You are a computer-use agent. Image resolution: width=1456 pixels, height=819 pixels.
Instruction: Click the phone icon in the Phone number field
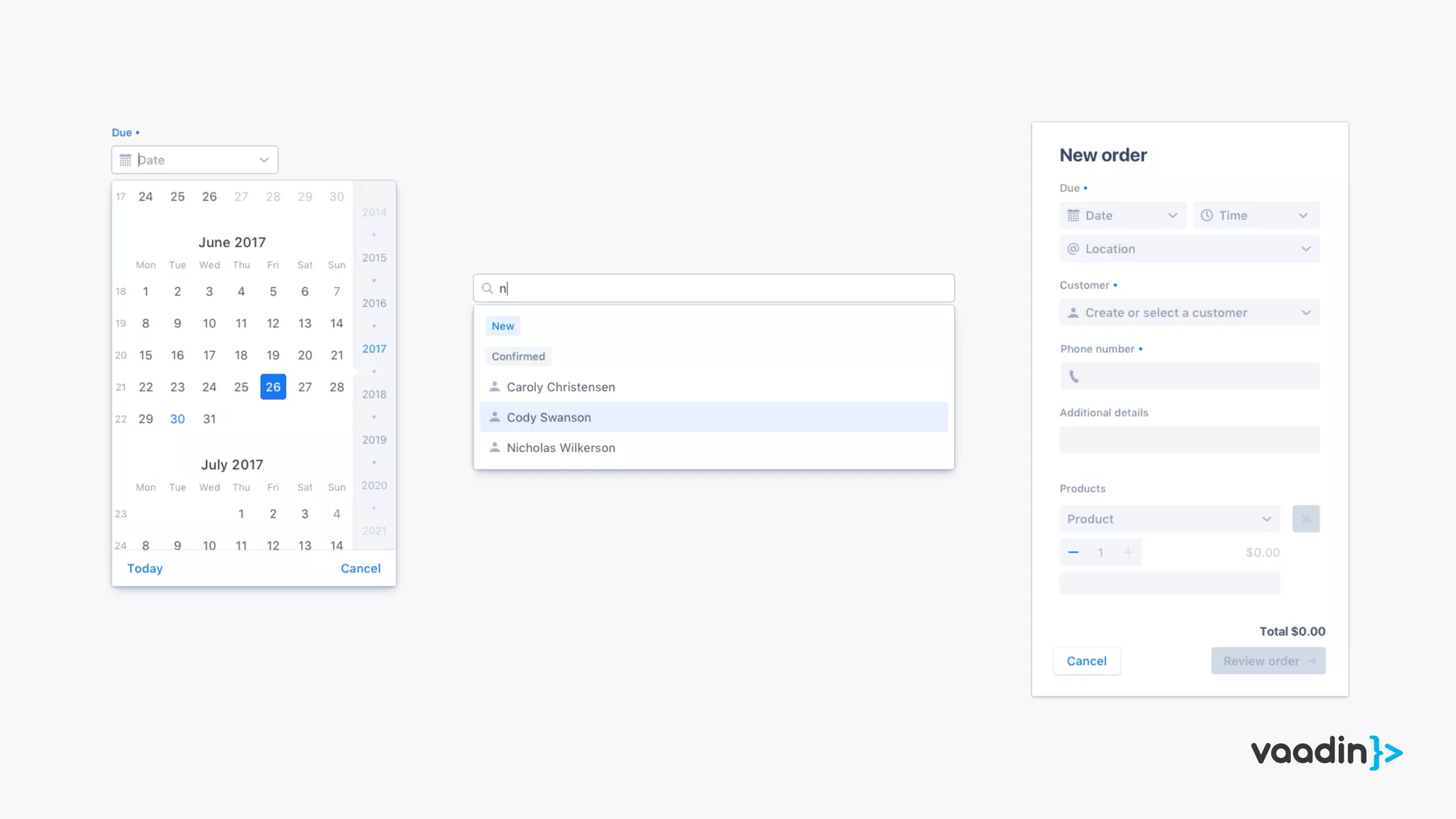(1074, 377)
